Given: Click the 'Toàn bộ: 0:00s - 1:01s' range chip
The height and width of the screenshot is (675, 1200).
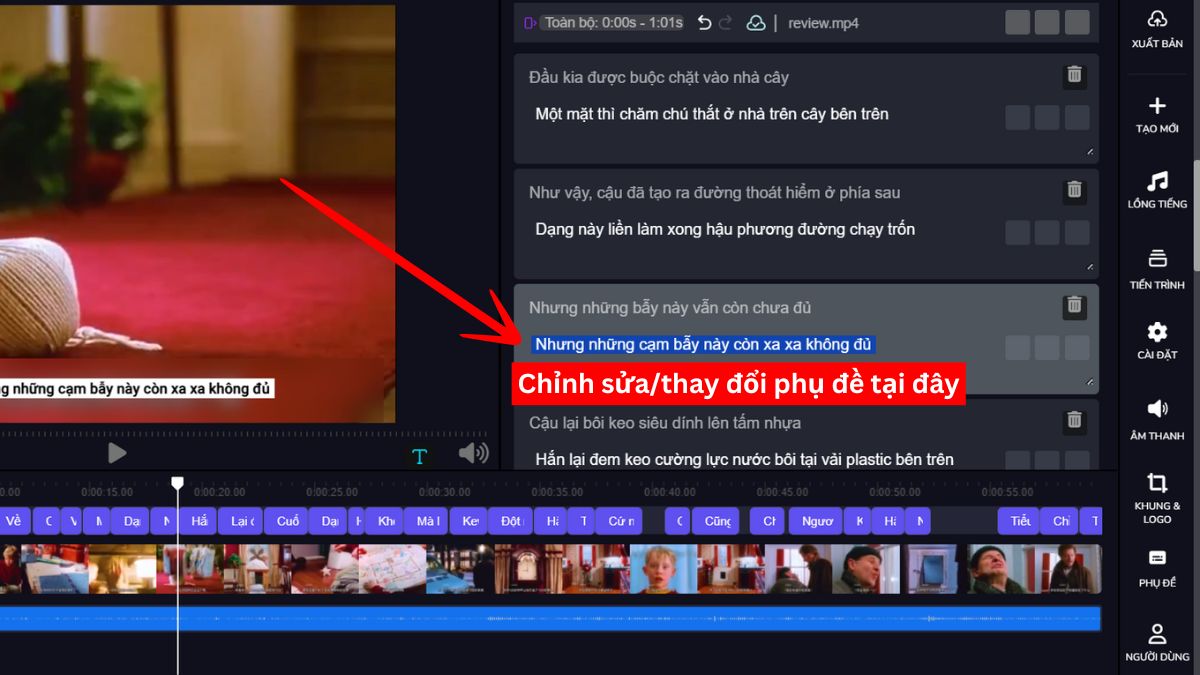Looking at the screenshot, I should click(x=612, y=22).
